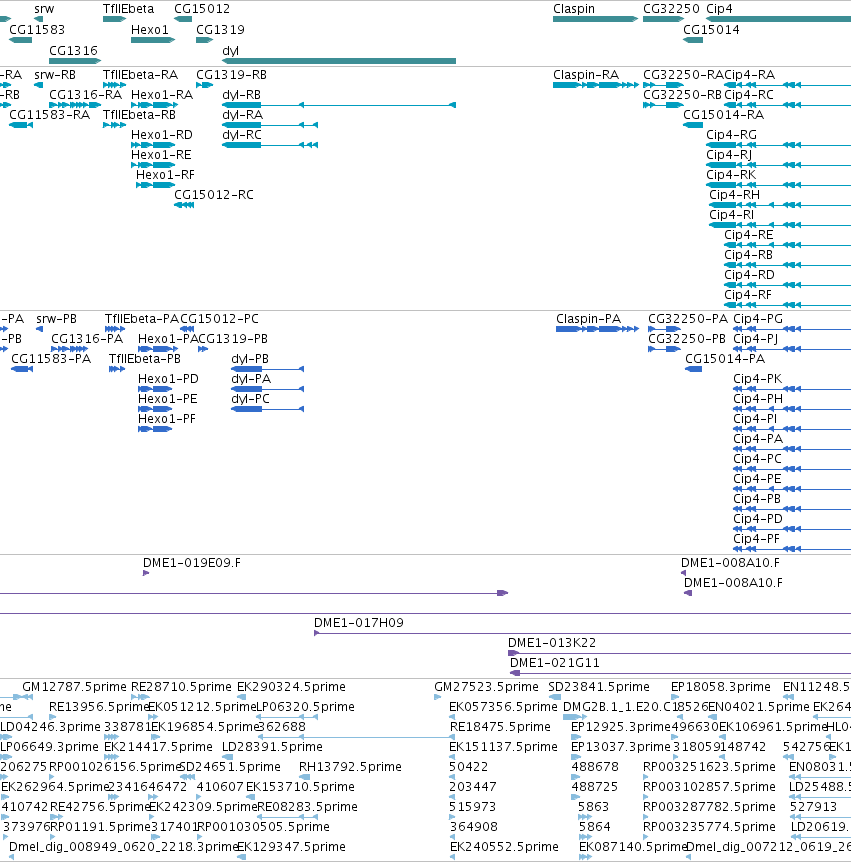Click EST SD23841.5prime
Image resolution: width=851 pixels, height=862 pixels.
point(599,687)
